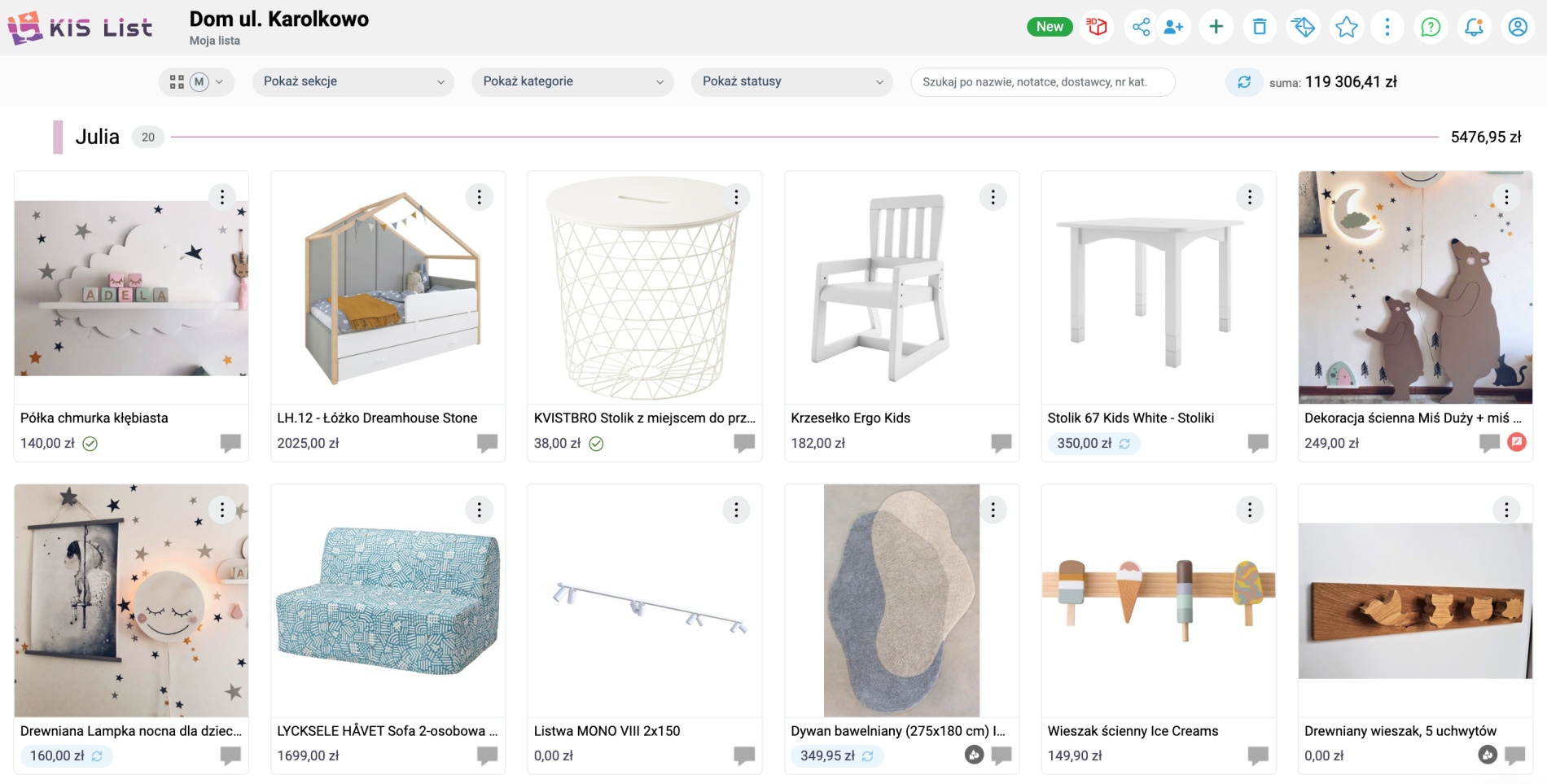Click the search by name input field
Viewport: 1547px width, 784px height.
click(1042, 81)
